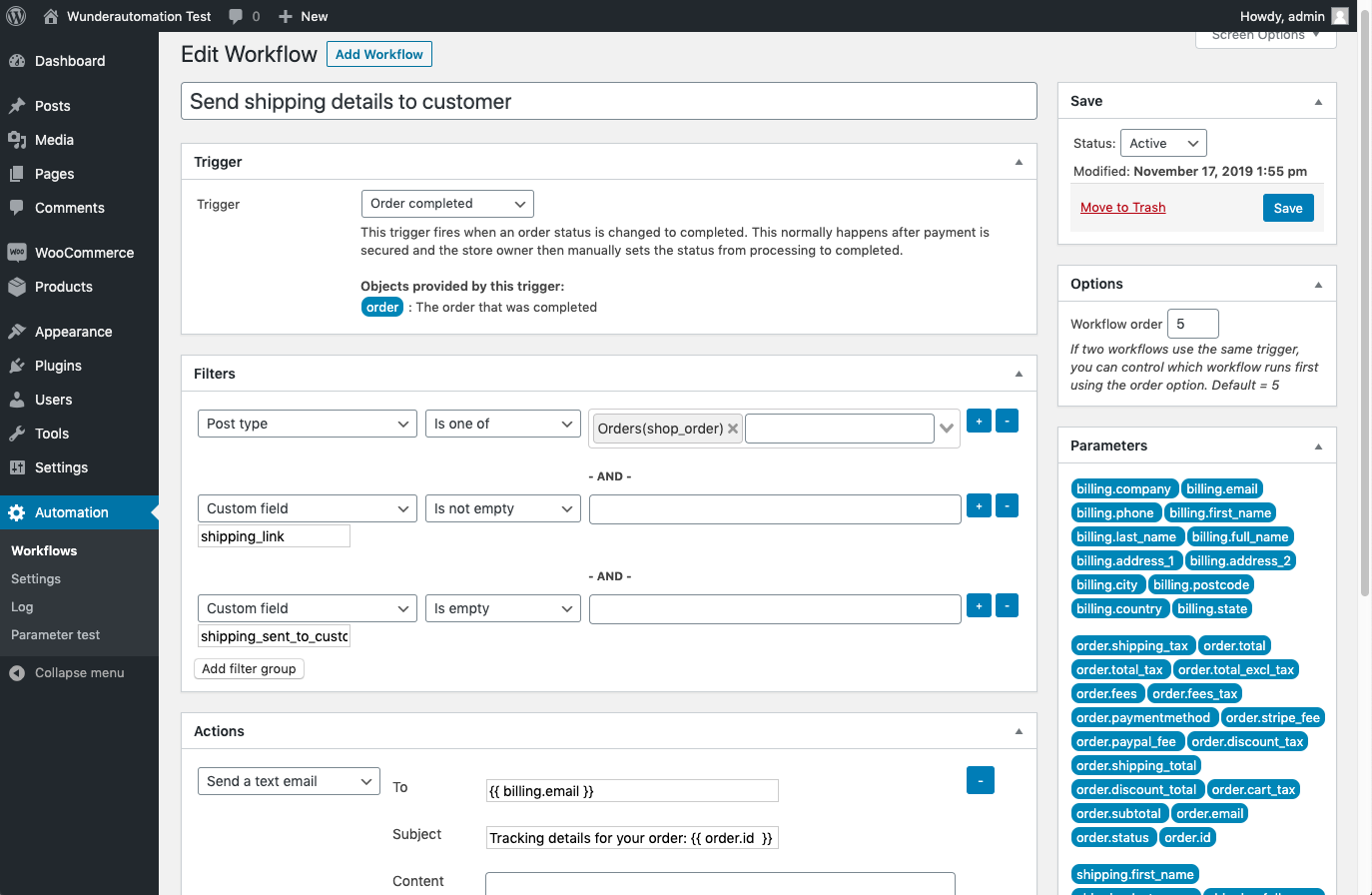Remove the Send a text email action

(980, 780)
